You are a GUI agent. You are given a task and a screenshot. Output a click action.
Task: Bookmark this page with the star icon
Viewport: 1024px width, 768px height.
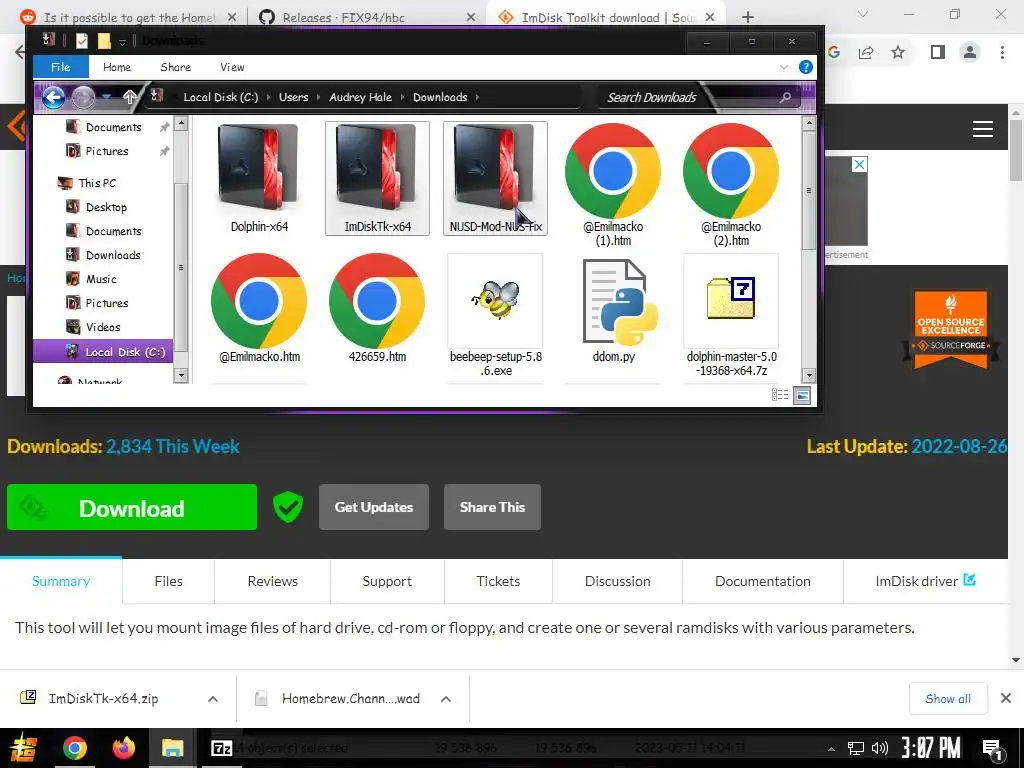898,52
